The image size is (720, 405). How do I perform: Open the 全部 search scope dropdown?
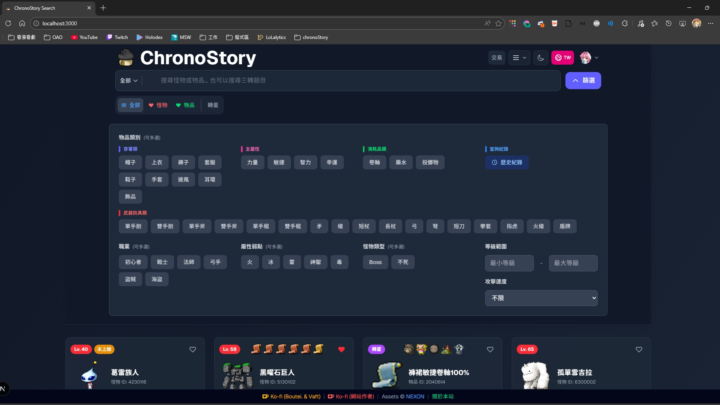[128, 81]
